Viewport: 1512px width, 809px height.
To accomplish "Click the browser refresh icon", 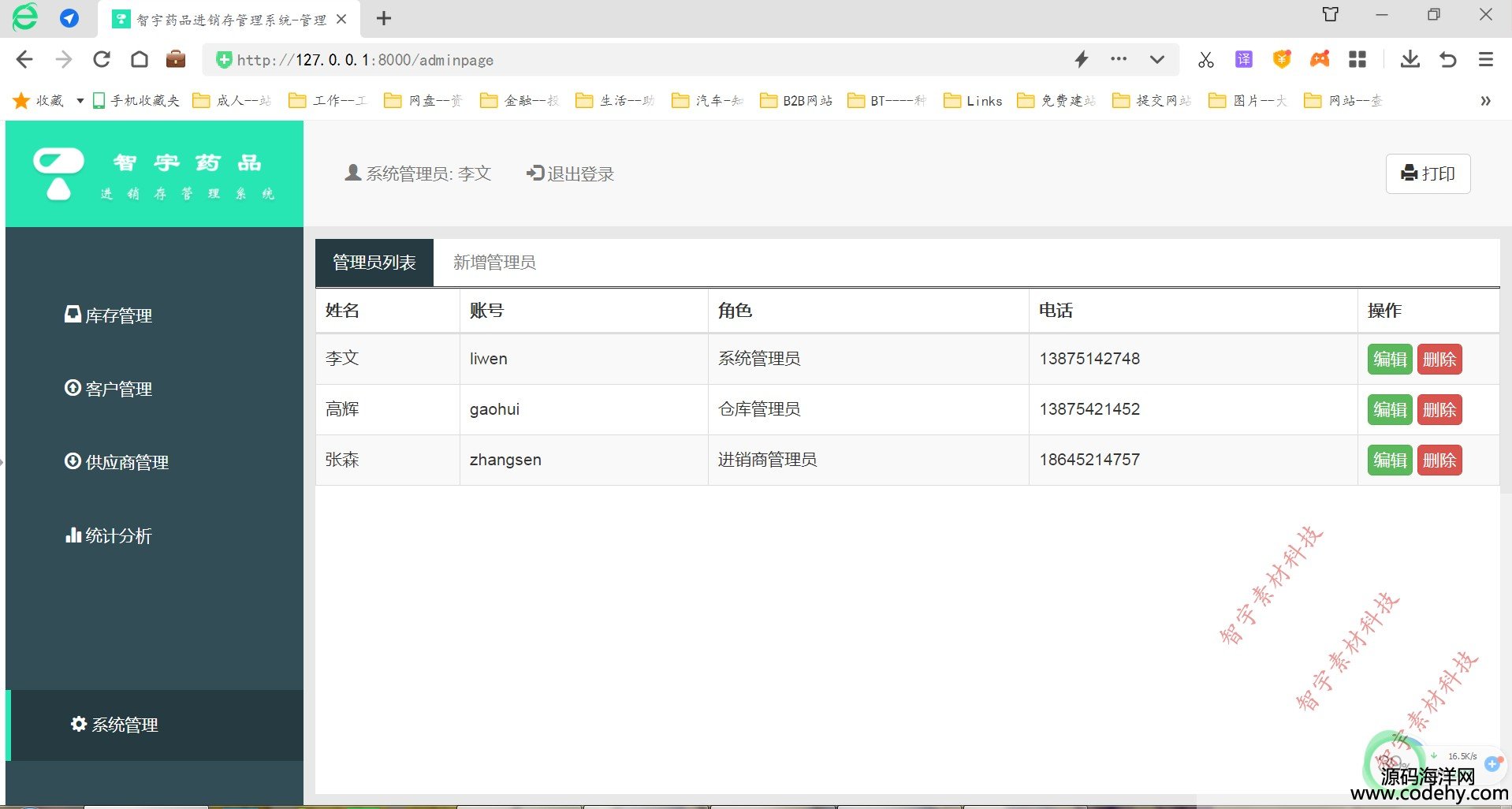I will 102,60.
